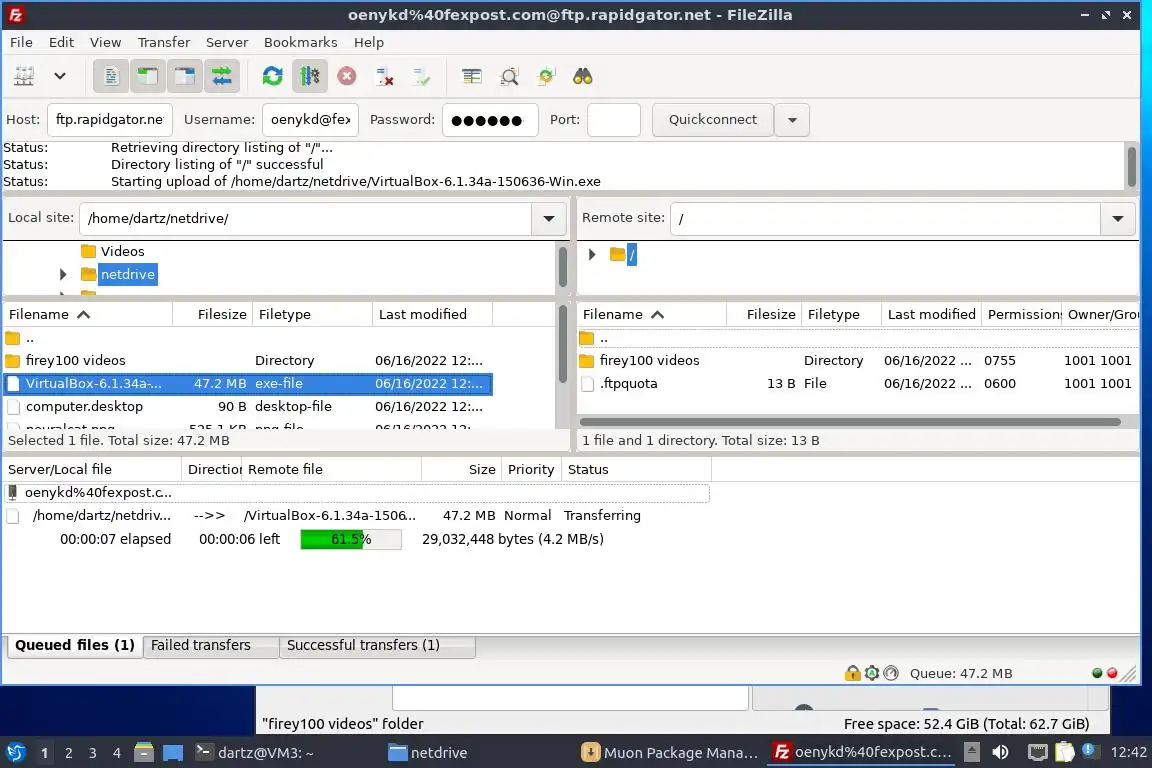This screenshot has width=1152, height=768.
Task: Cancel the current operation with red X
Action: (347, 76)
